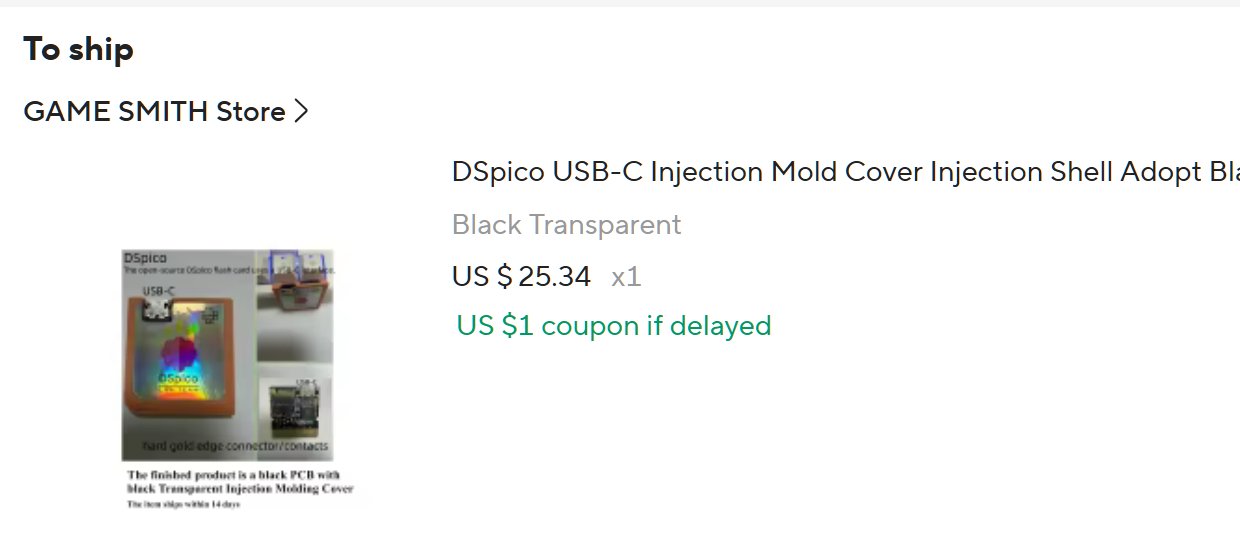Click the chevron arrow beside GAME SMITH Store
Screen dimensions: 1240x539
[x=301, y=111]
